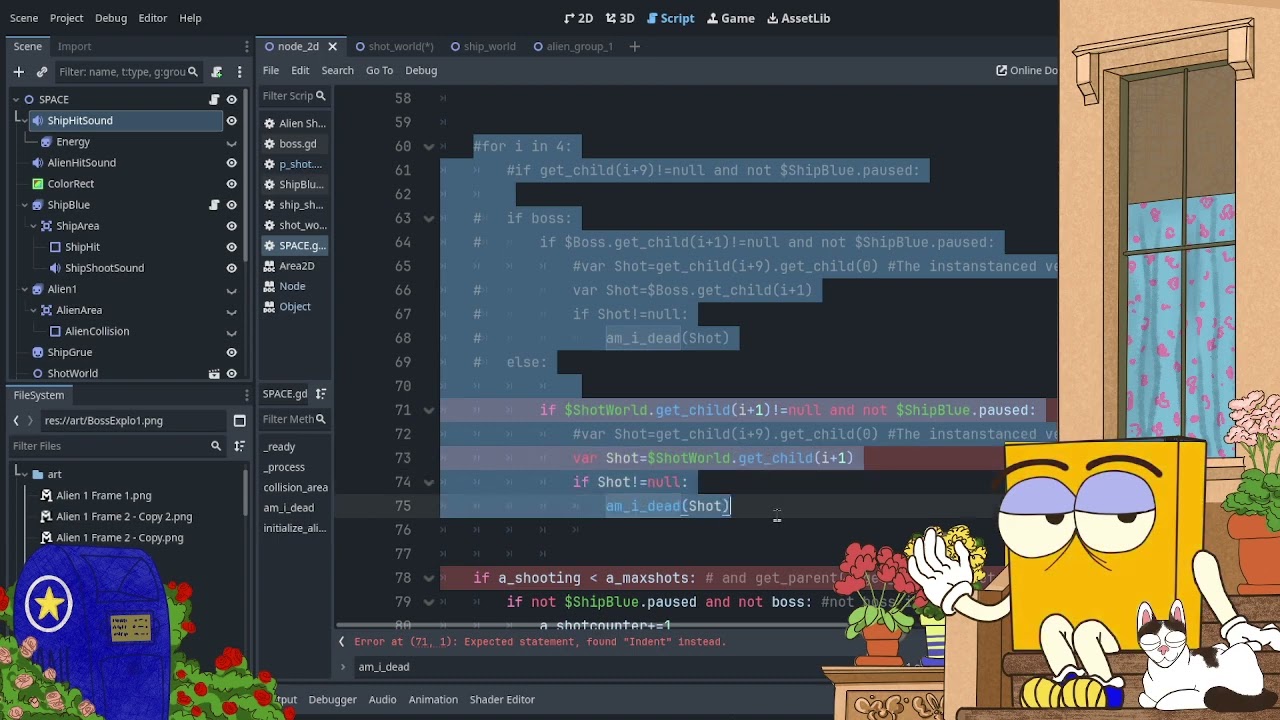Collapse the ShipBlue node tree
Screen dimensions: 1280x720
coord(24,205)
